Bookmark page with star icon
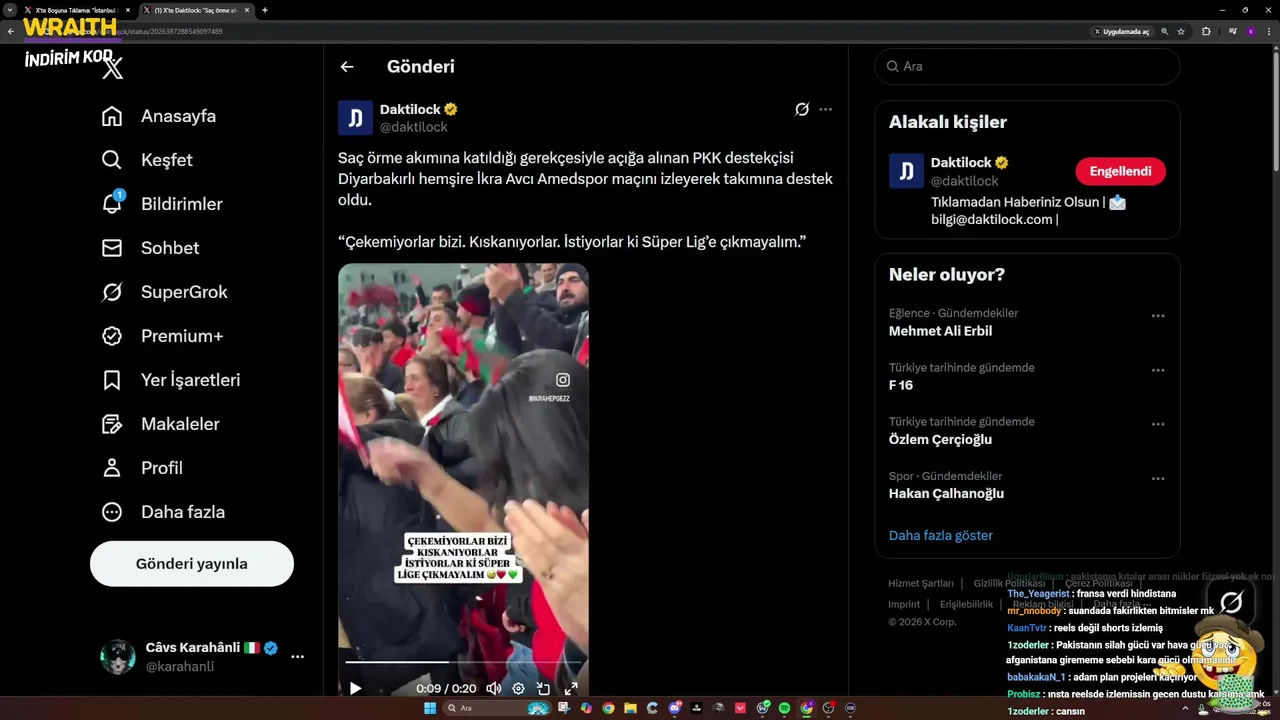The height and width of the screenshot is (720, 1280). click(x=1181, y=32)
